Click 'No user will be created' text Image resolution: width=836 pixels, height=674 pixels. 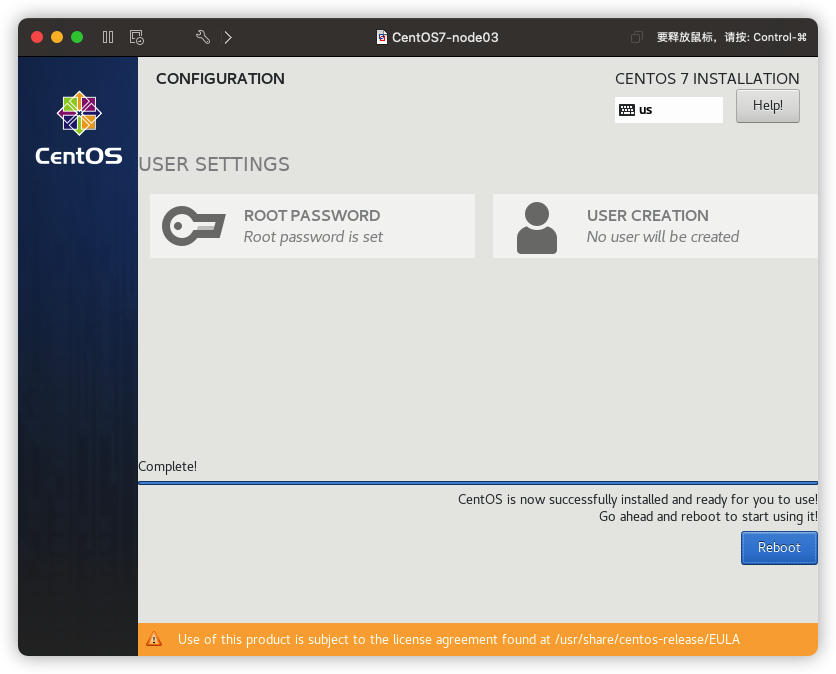tap(663, 237)
